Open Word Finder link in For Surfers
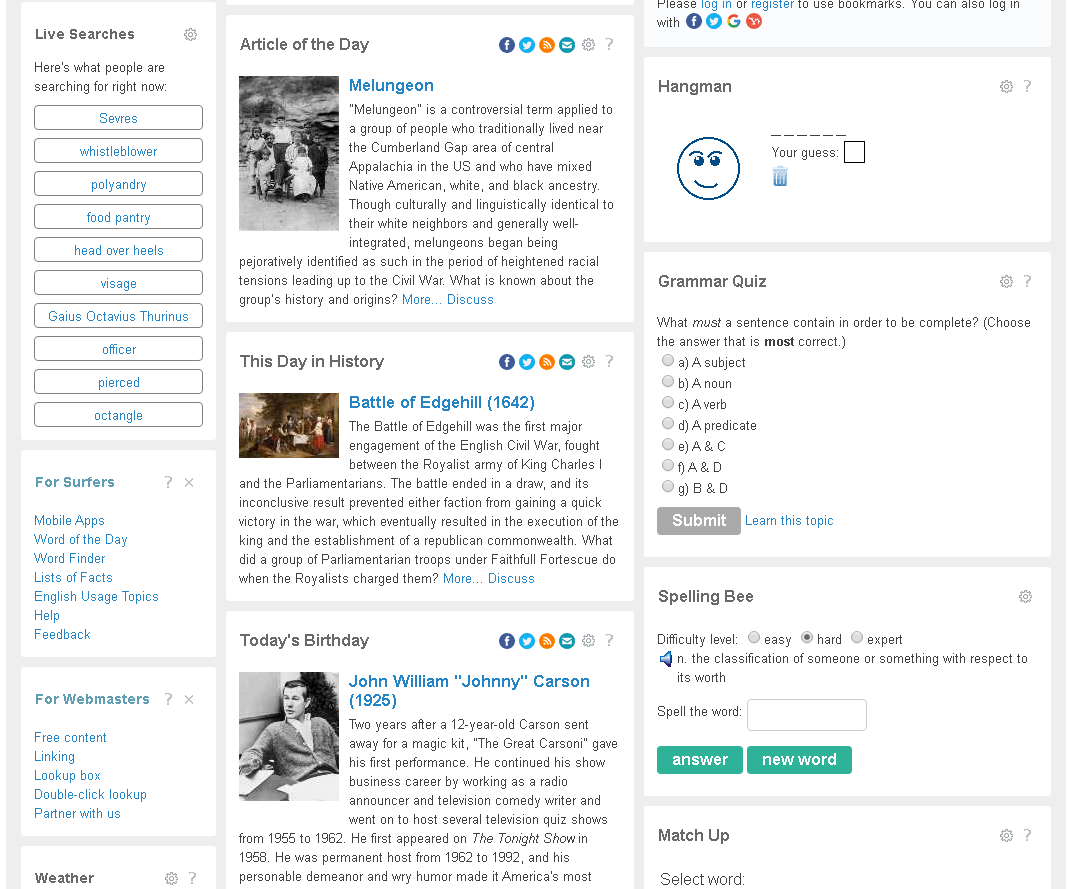Viewport: 1070px width, 889px height. click(70, 559)
